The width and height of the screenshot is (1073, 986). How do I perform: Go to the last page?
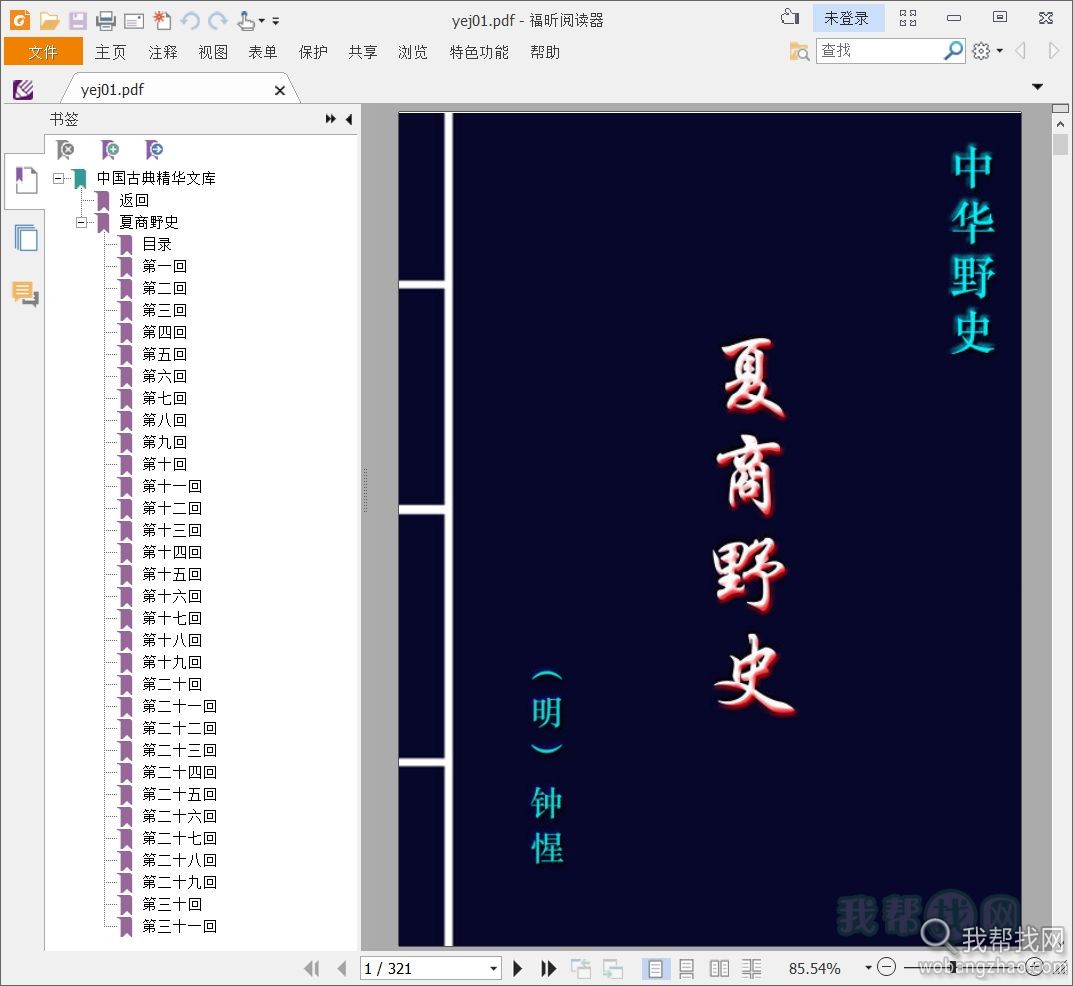pos(548,968)
